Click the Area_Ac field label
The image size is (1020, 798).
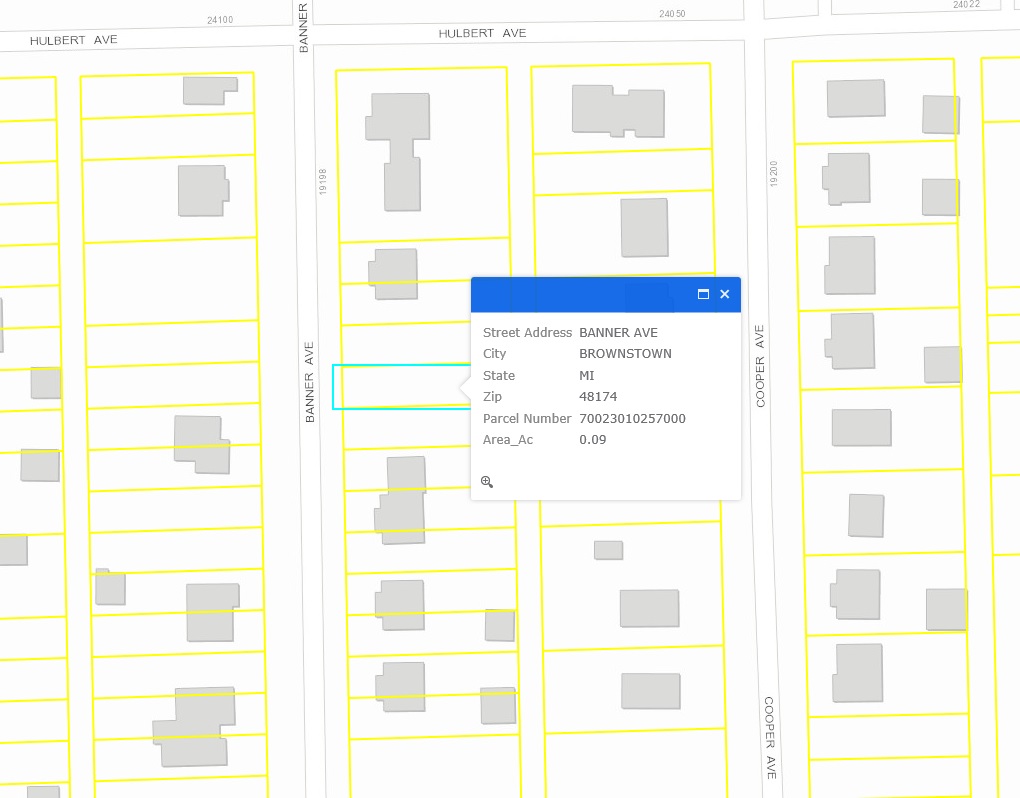pyautogui.click(x=507, y=440)
